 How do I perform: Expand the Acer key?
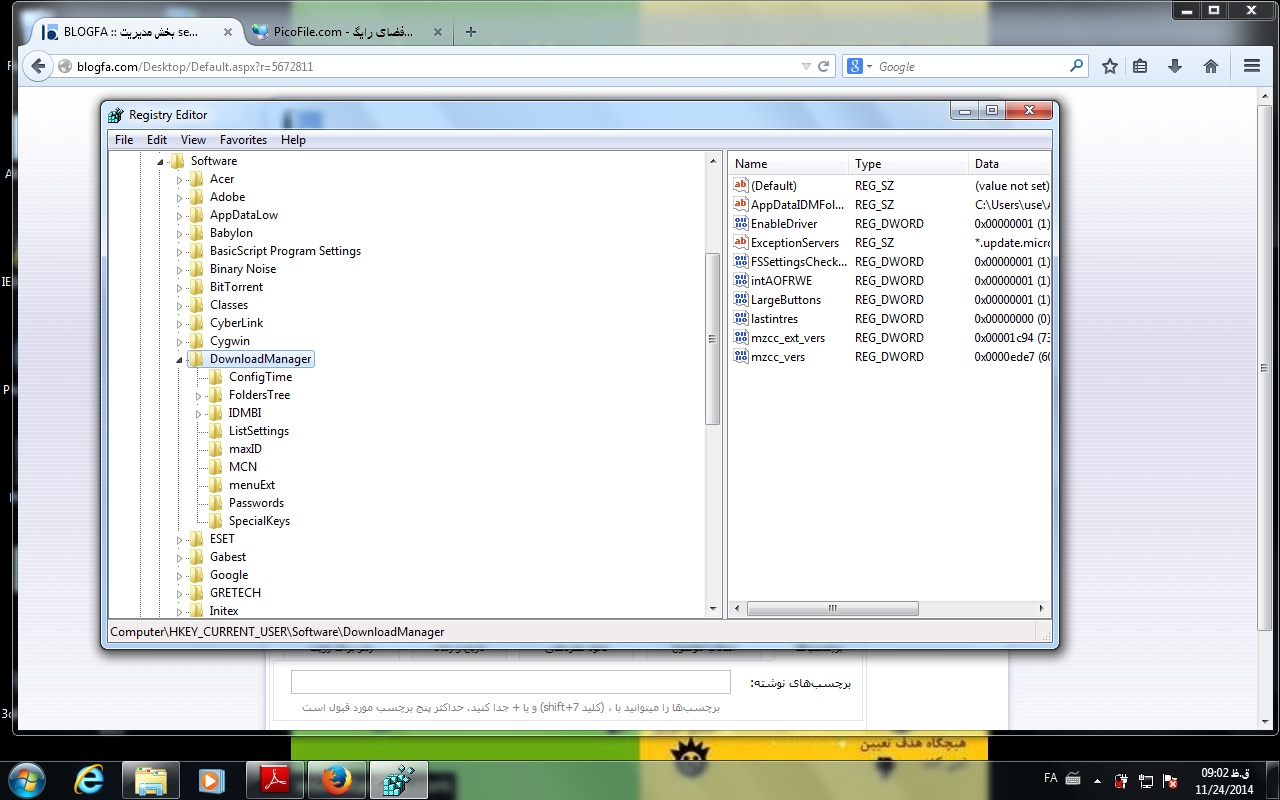pos(180,180)
